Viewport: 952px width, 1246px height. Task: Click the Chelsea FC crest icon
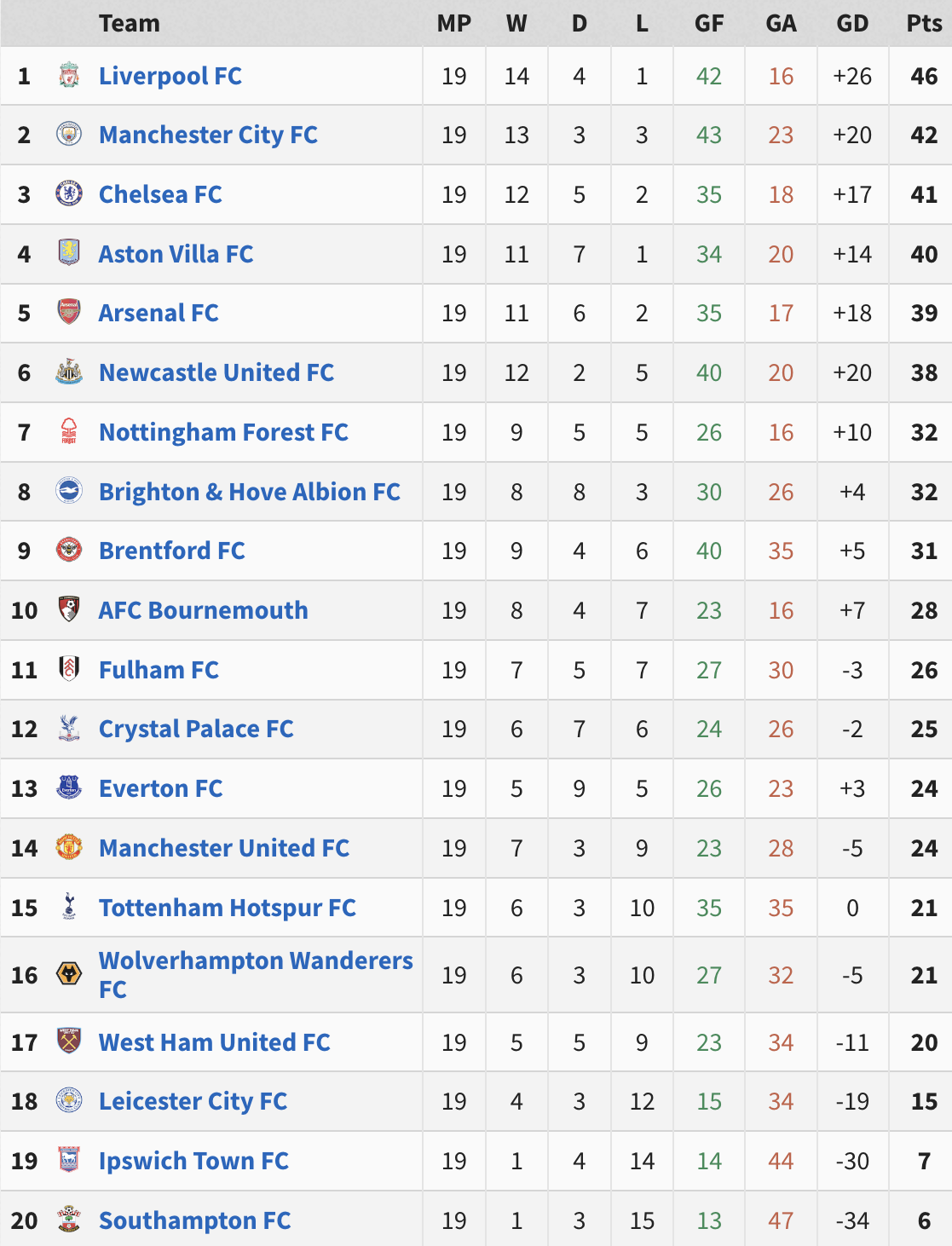(x=69, y=194)
